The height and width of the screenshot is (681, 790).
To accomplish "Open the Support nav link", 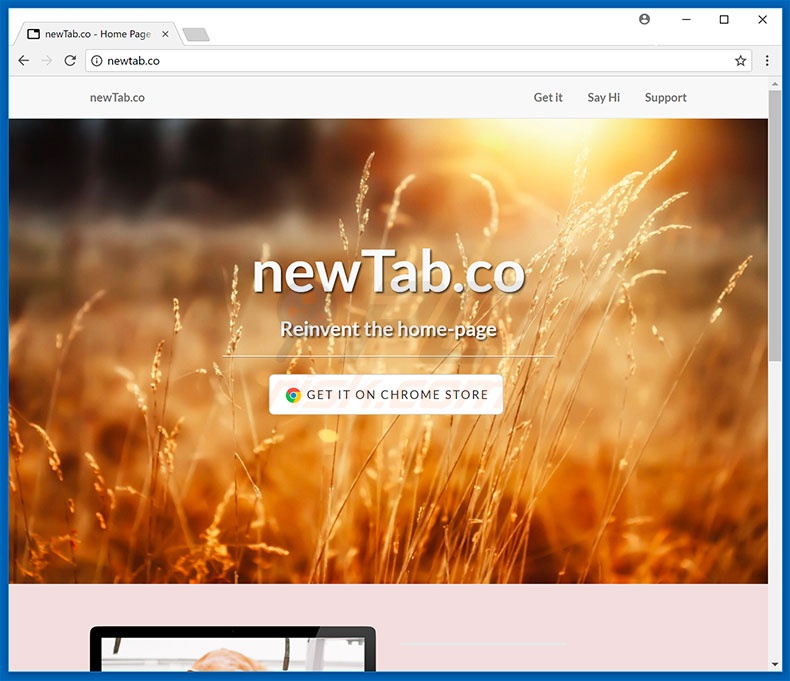I will tap(666, 98).
